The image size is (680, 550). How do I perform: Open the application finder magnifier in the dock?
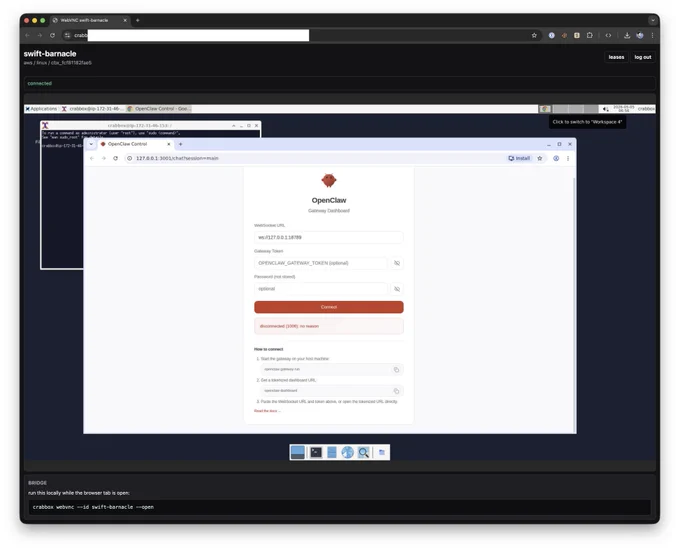pyautogui.click(x=363, y=452)
